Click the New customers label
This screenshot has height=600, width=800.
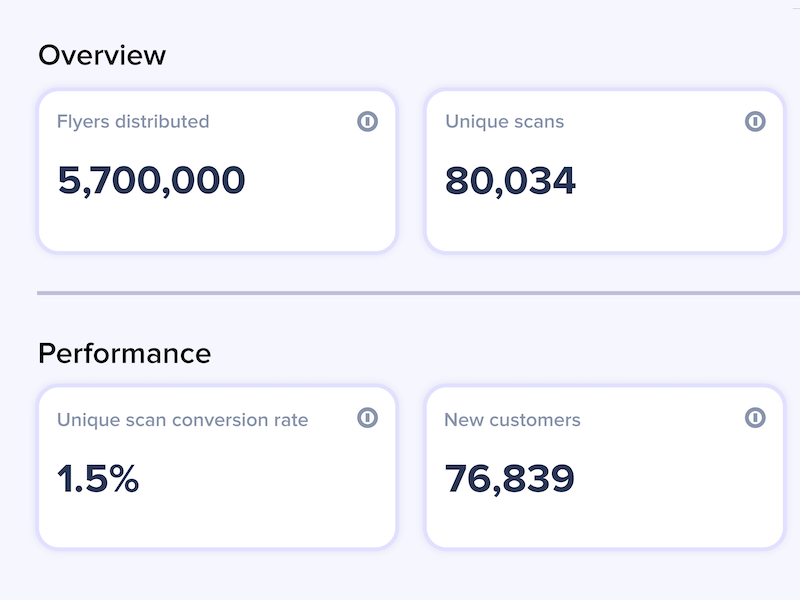pyautogui.click(x=512, y=420)
